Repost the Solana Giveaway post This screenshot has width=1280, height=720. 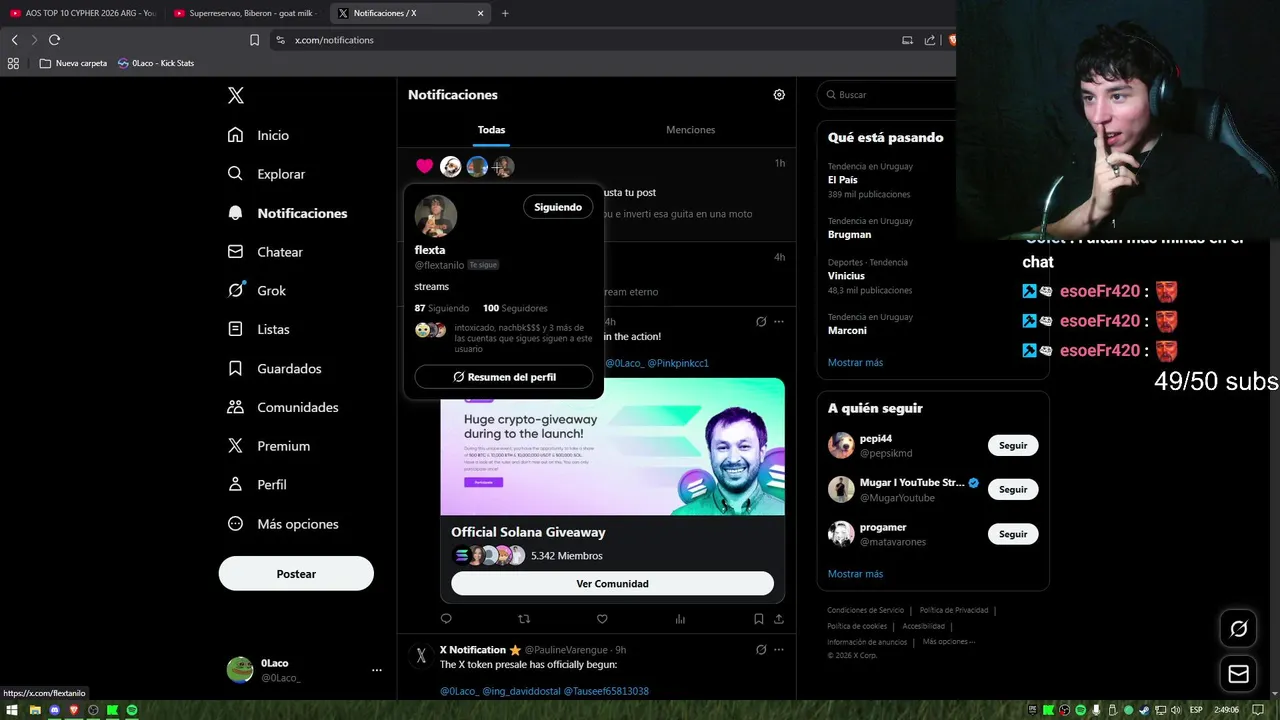tap(524, 619)
